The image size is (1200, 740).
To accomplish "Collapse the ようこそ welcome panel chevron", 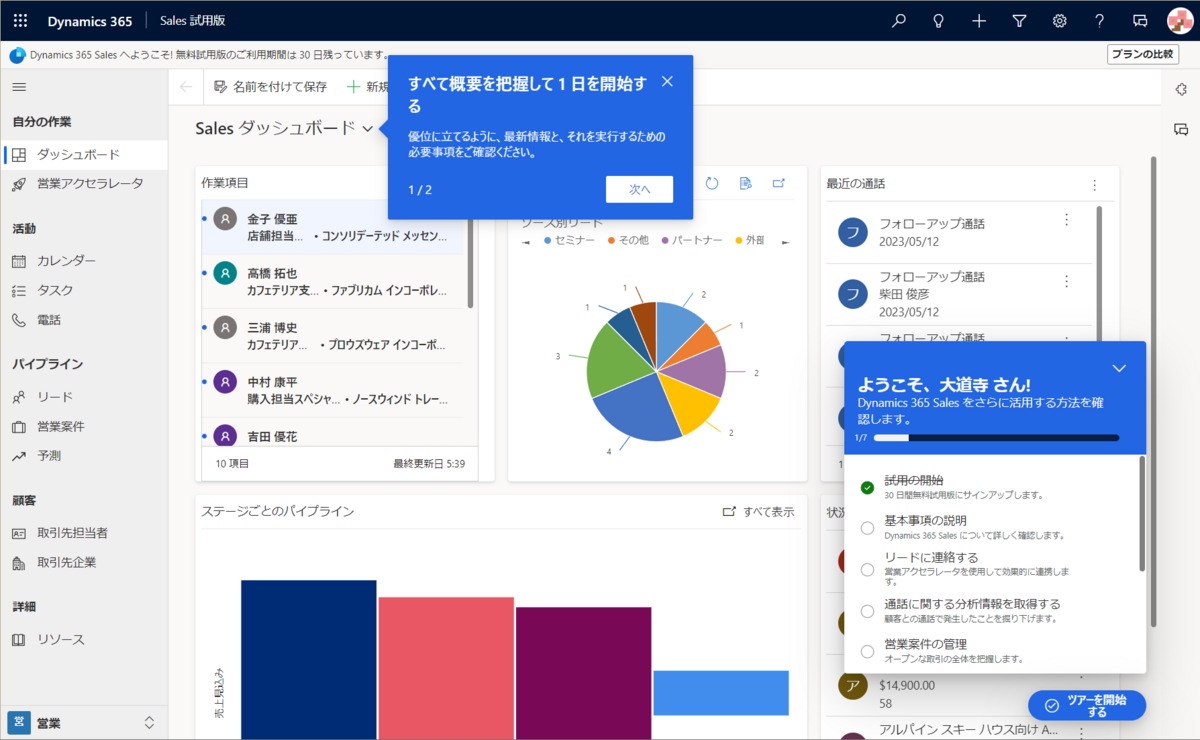I will click(x=1118, y=368).
